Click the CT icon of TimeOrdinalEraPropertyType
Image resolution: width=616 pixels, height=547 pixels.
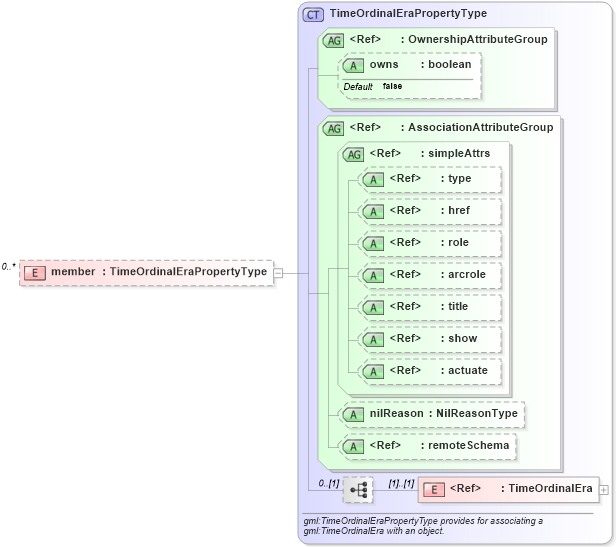point(313,15)
